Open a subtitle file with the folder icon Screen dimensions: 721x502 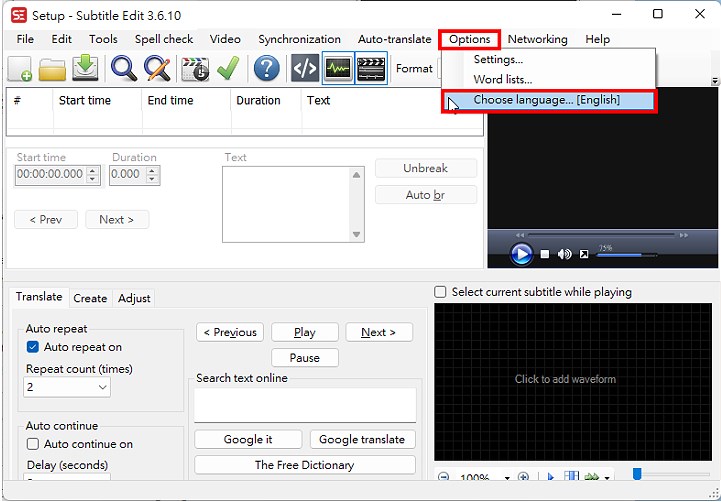(x=52, y=68)
